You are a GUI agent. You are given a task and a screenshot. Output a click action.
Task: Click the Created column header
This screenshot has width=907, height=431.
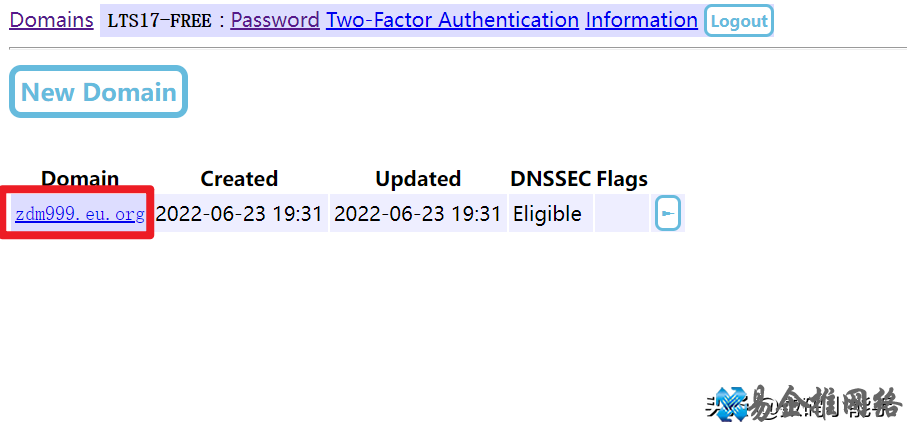pyautogui.click(x=239, y=179)
